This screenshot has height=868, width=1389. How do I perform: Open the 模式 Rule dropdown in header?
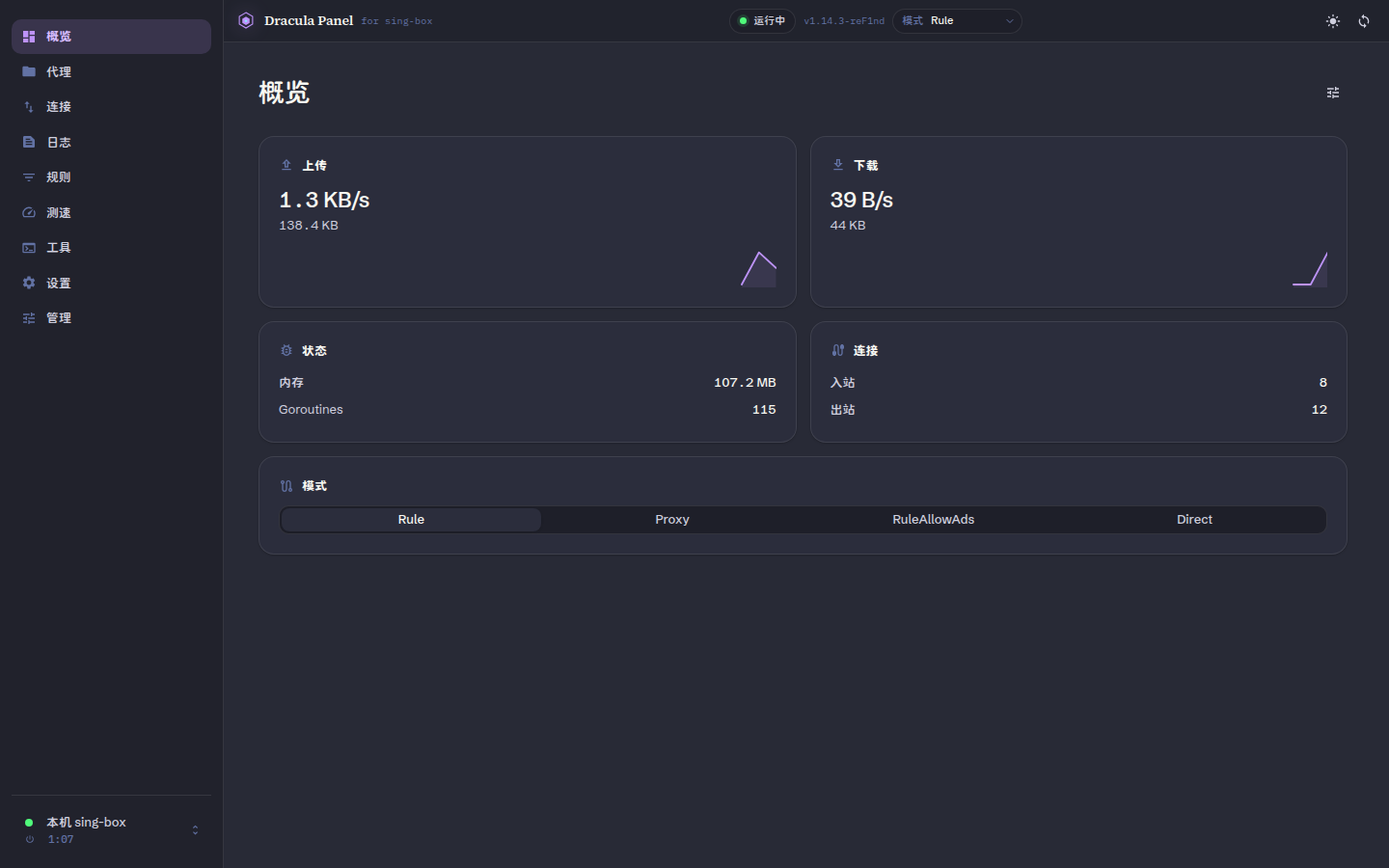957,21
